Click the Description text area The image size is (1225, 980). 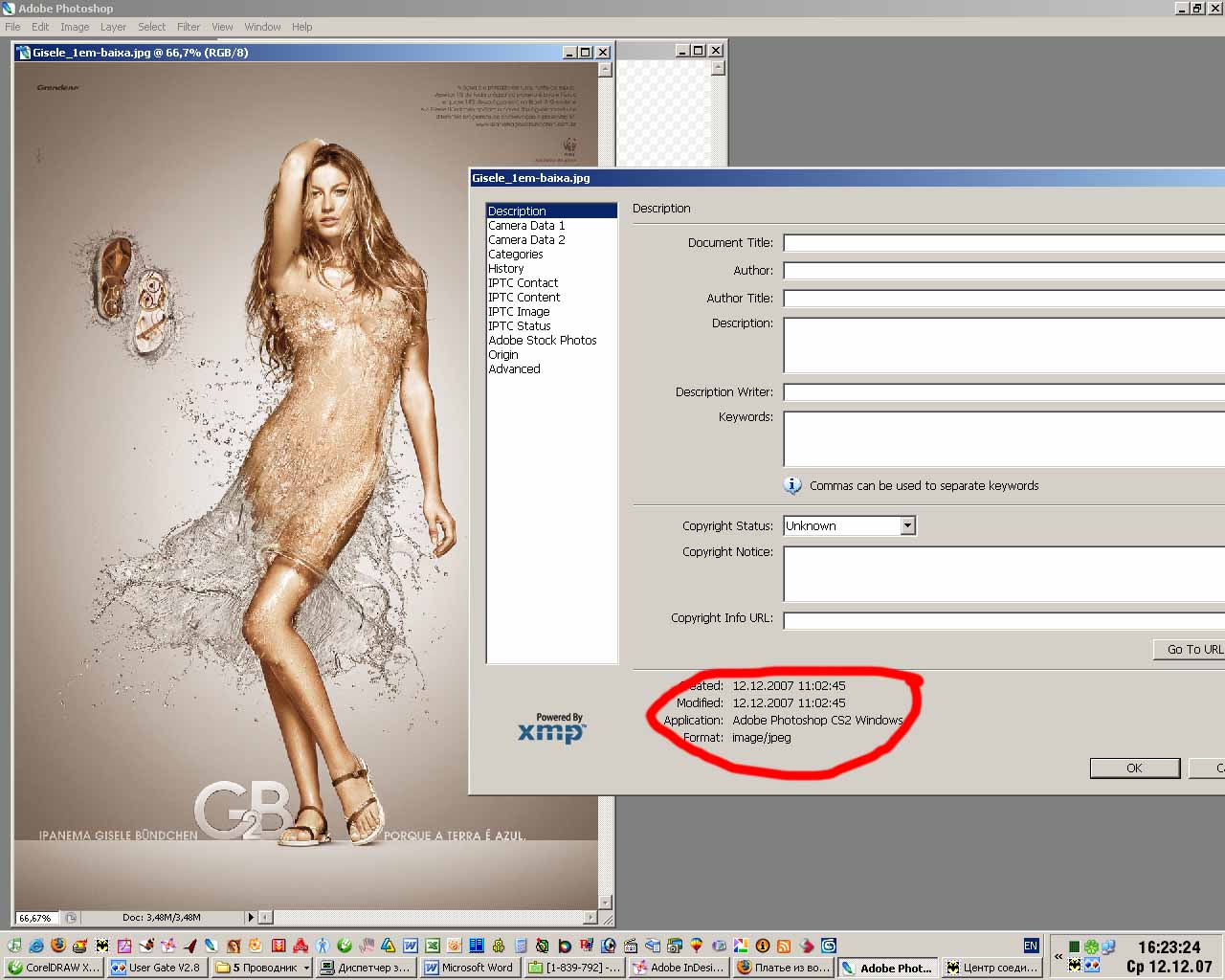pyautogui.click(x=1004, y=345)
